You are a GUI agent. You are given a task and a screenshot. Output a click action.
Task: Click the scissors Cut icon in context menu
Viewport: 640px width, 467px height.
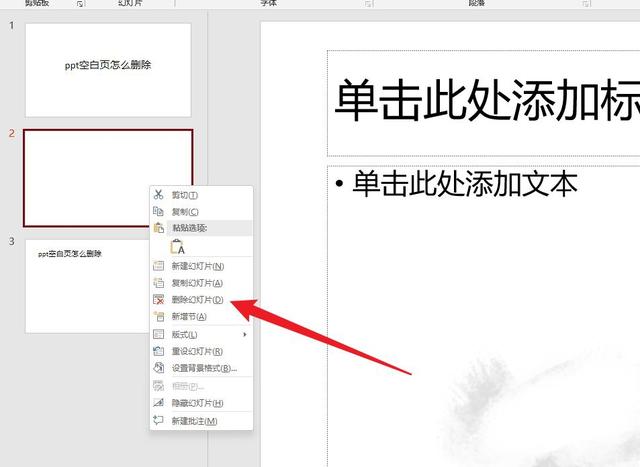(x=158, y=195)
